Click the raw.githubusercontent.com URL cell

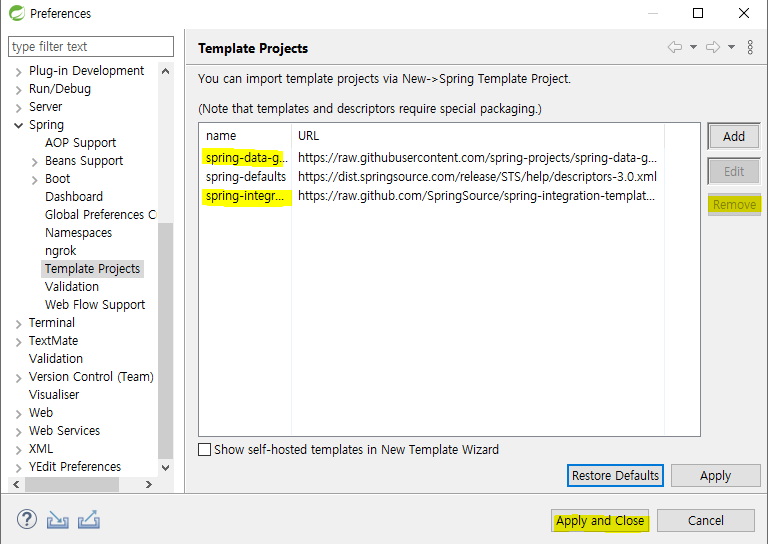(x=478, y=158)
